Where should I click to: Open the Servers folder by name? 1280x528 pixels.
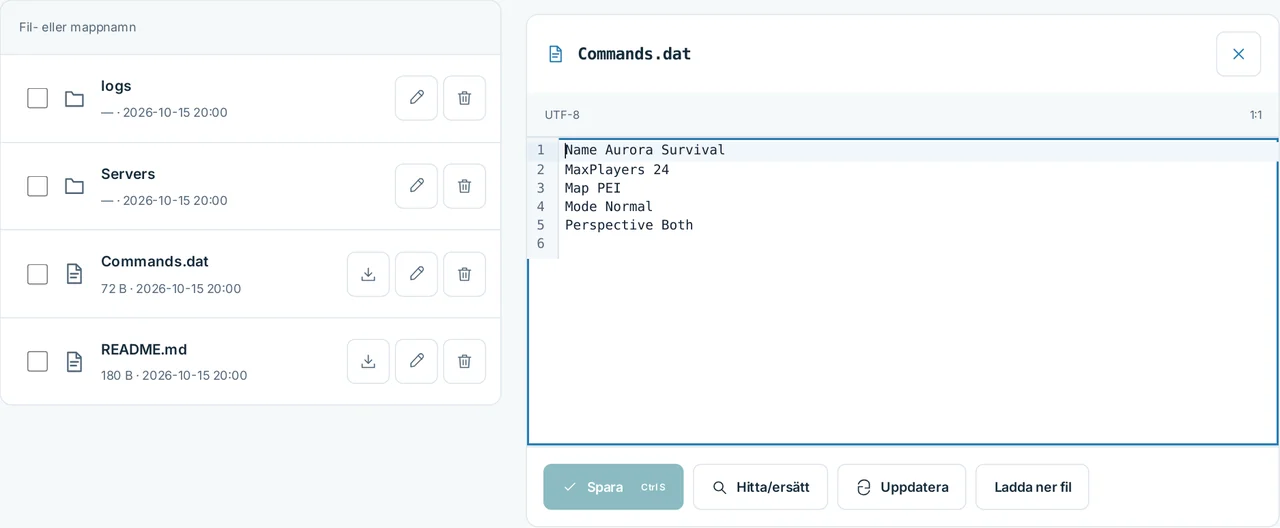[x=128, y=174]
